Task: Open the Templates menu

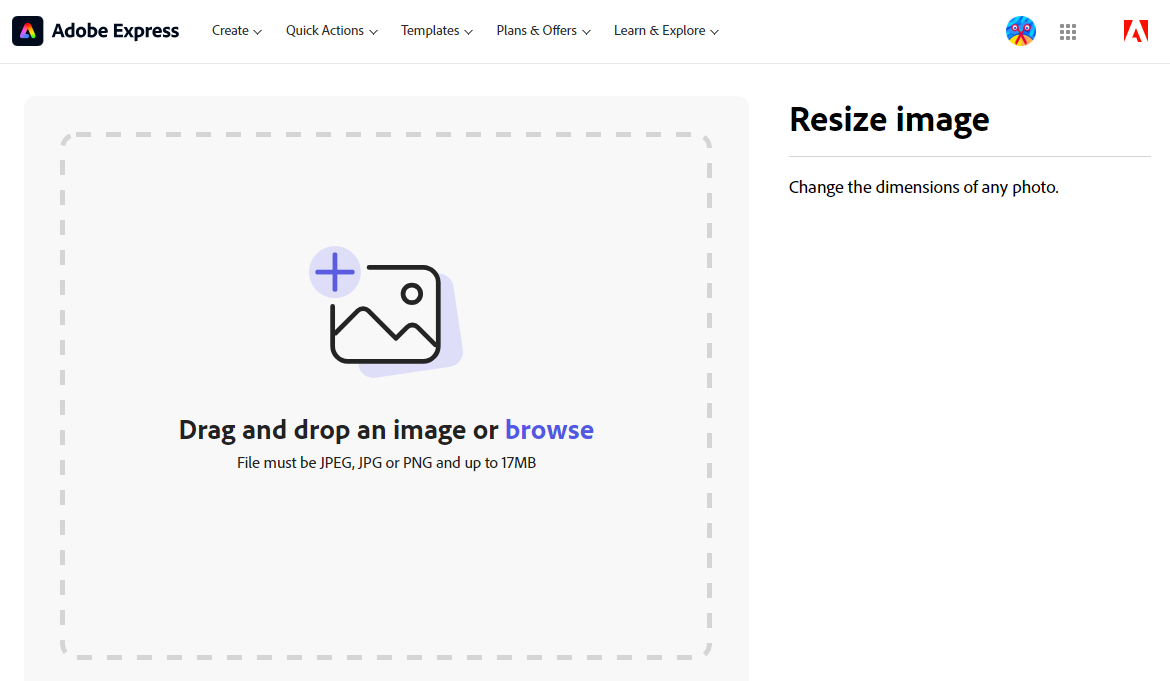Action: [x=430, y=31]
